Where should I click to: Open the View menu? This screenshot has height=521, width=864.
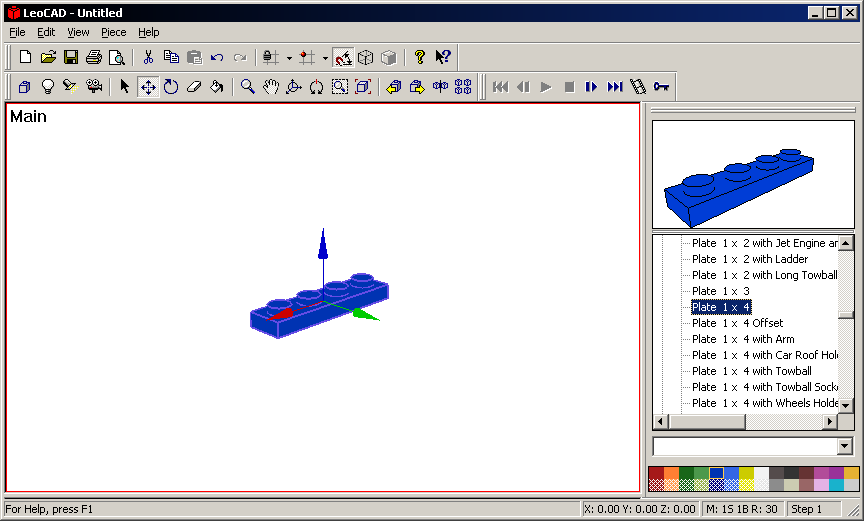78,32
